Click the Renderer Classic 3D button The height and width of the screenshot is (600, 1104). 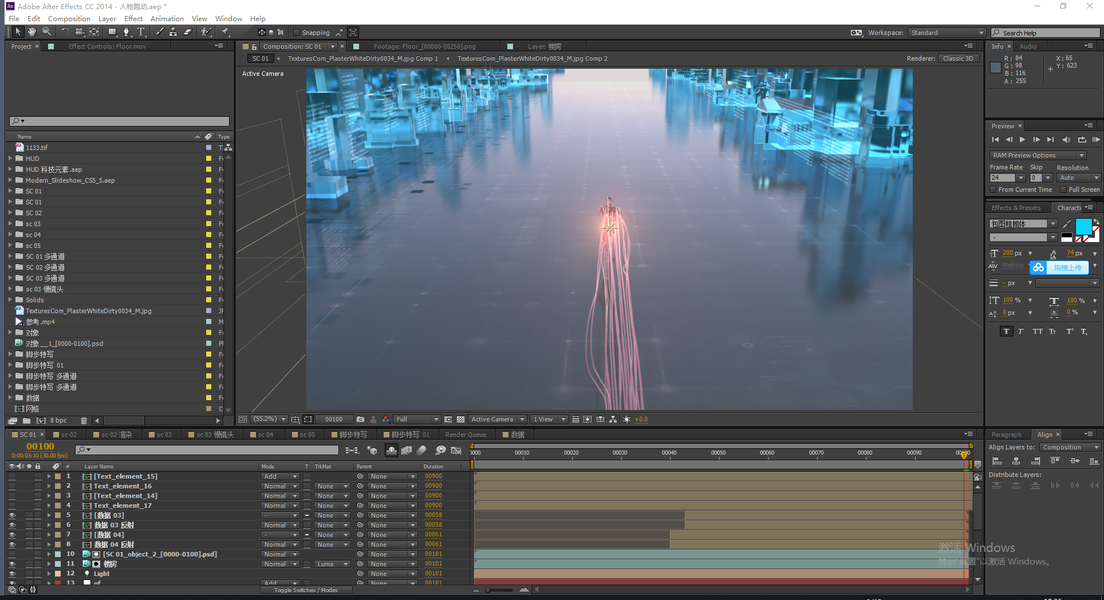click(958, 58)
